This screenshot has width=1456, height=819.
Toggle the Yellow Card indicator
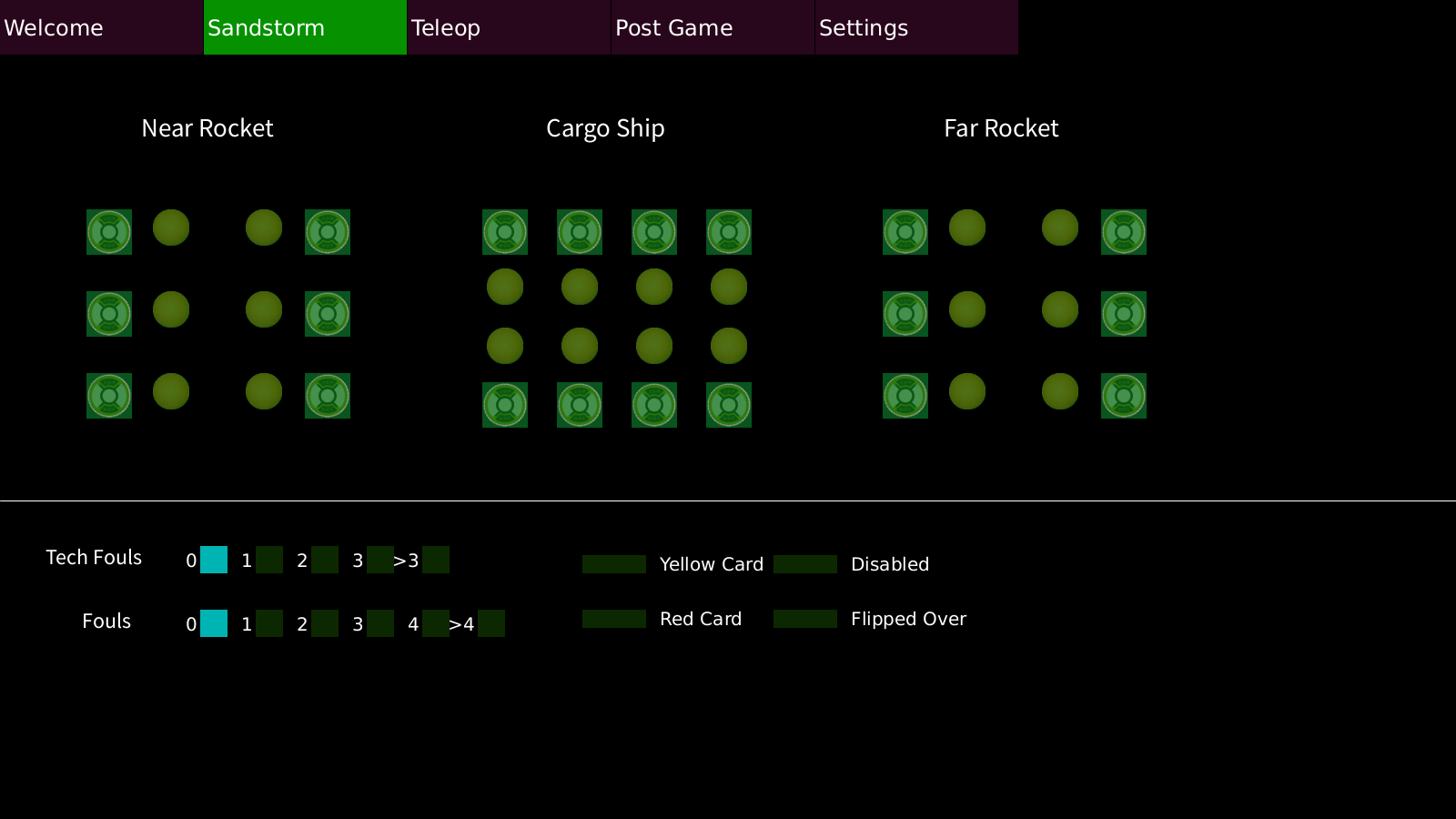[x=614, y=564]
